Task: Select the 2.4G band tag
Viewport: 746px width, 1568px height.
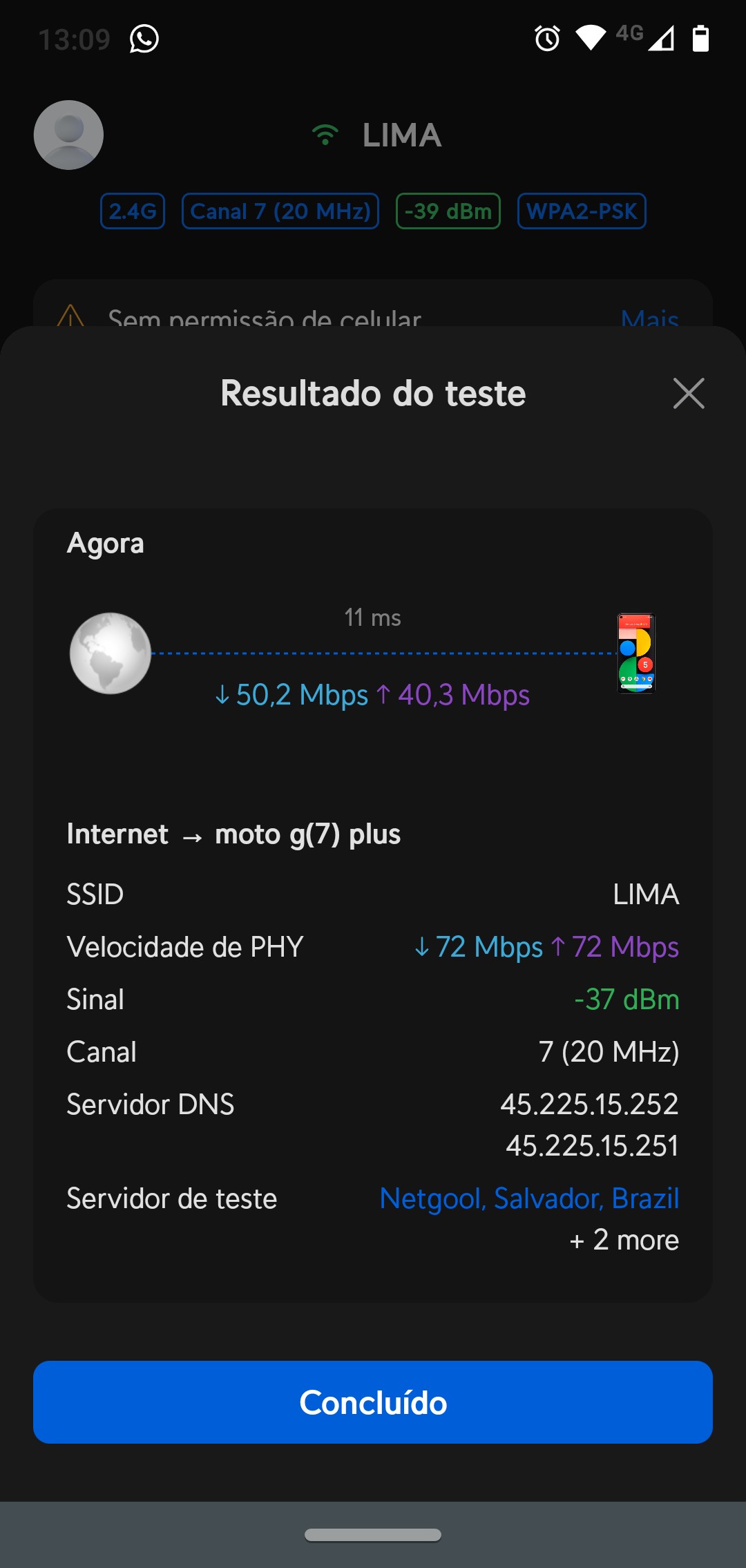Action: pos(133,211)
